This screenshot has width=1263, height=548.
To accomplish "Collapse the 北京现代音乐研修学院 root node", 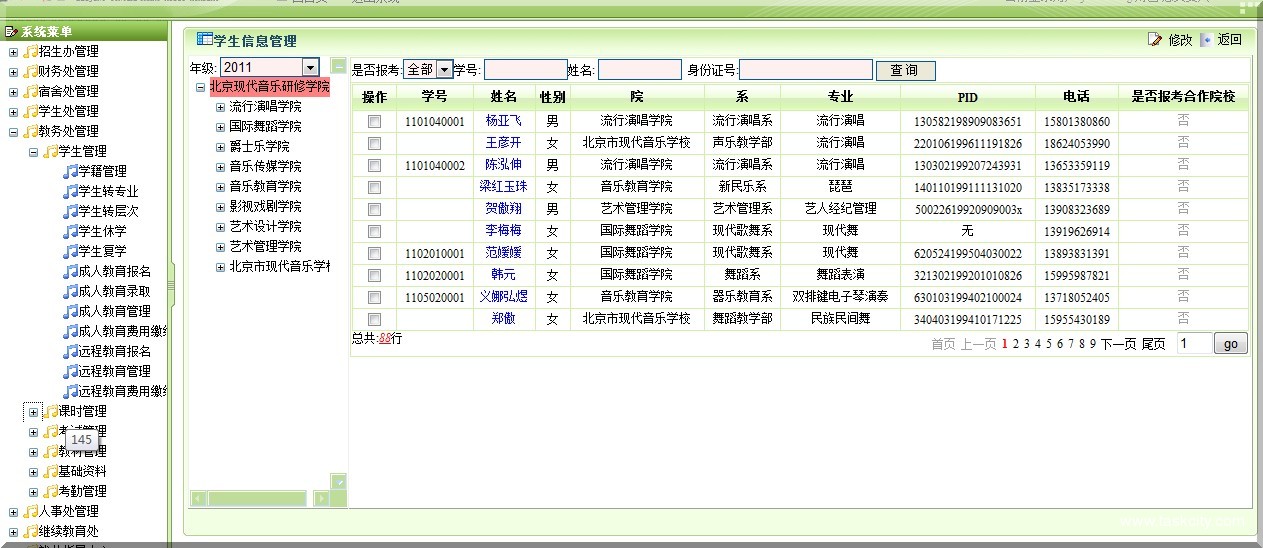I will [200, 87].
